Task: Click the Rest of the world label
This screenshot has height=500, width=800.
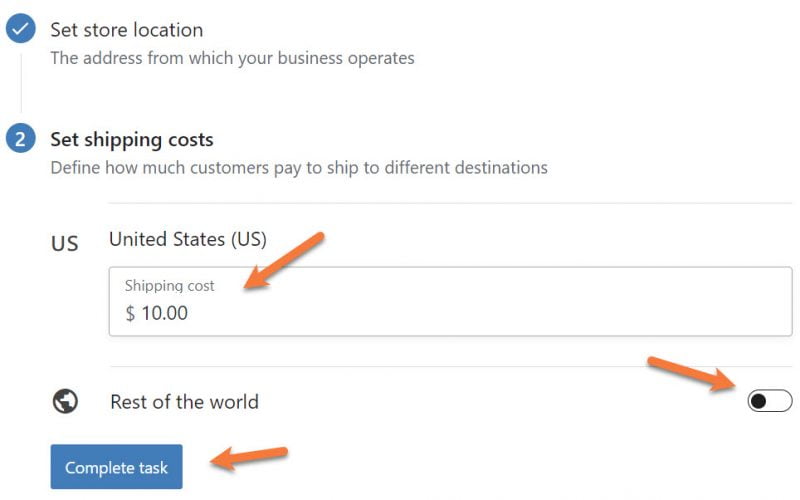Action: (184, 402)
